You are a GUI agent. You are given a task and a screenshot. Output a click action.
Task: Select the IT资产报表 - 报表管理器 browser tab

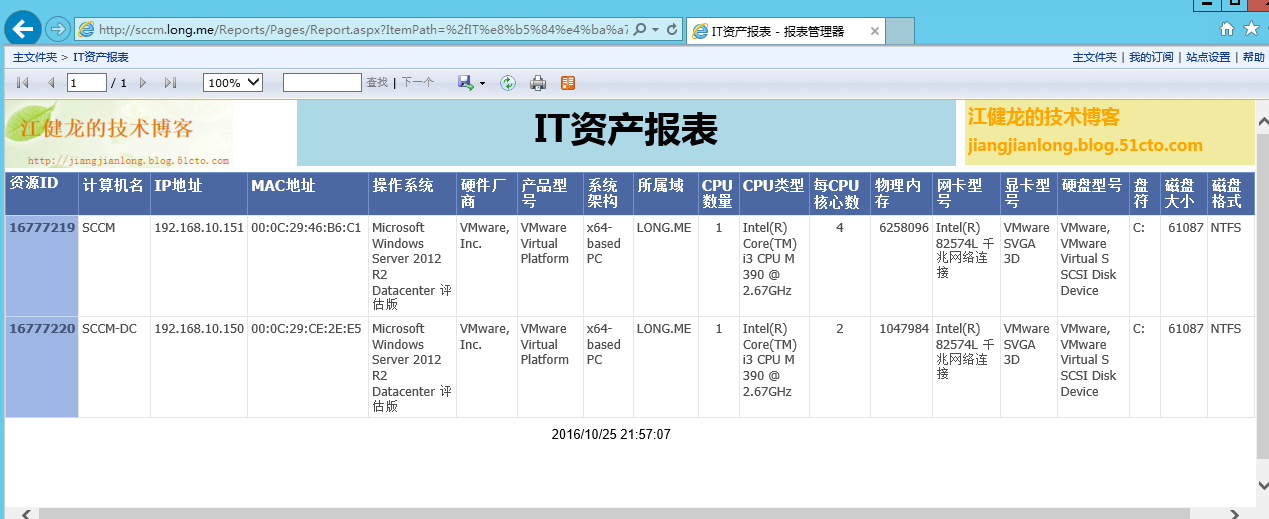point(777,31)
